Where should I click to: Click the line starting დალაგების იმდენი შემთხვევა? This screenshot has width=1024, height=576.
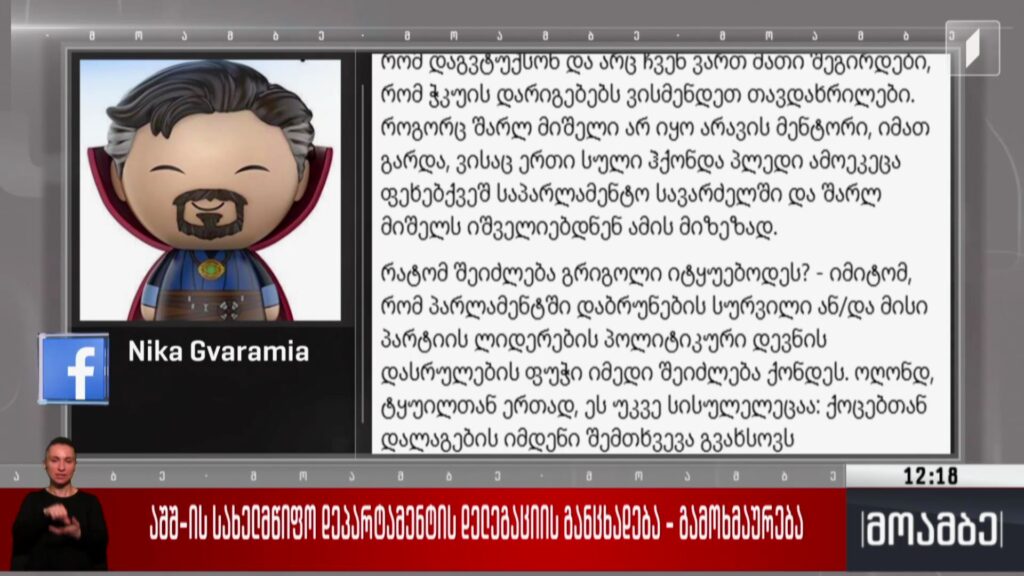pyautogui.click(x=587, y=439)
